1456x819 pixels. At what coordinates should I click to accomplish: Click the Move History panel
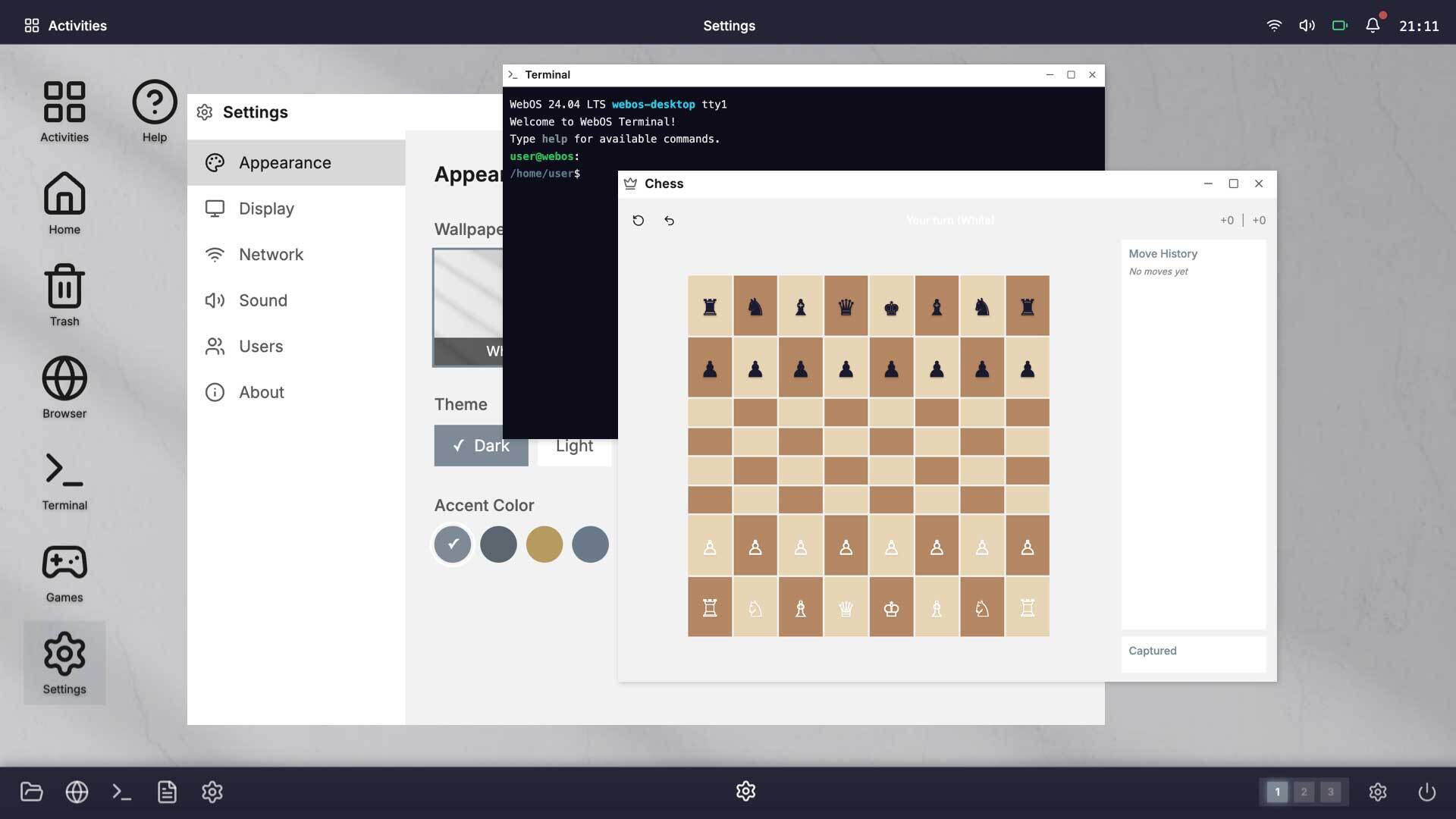tap(1194, 434)
